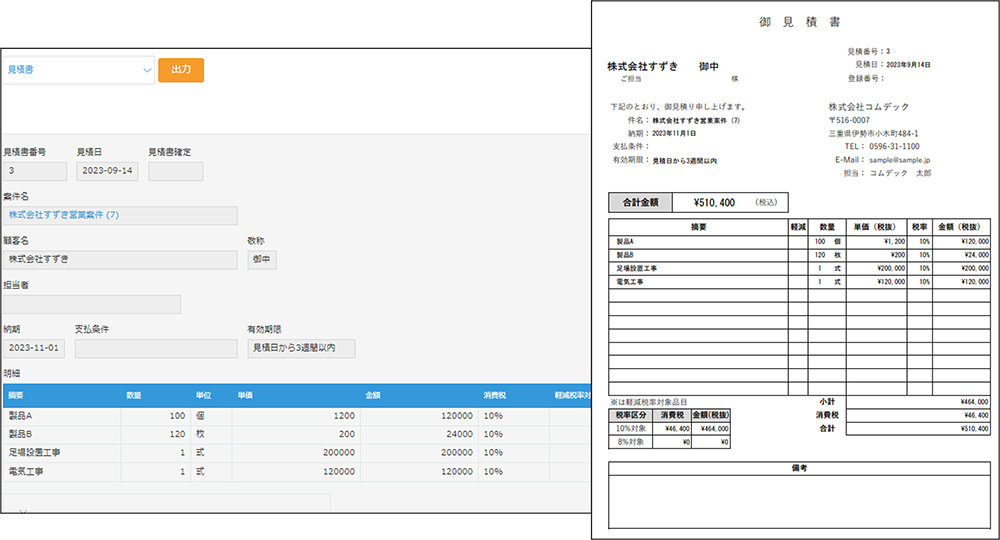Click the address 三重県伊勢市小木町484-1
This screenshot has height=540, width=1000.
873,133
